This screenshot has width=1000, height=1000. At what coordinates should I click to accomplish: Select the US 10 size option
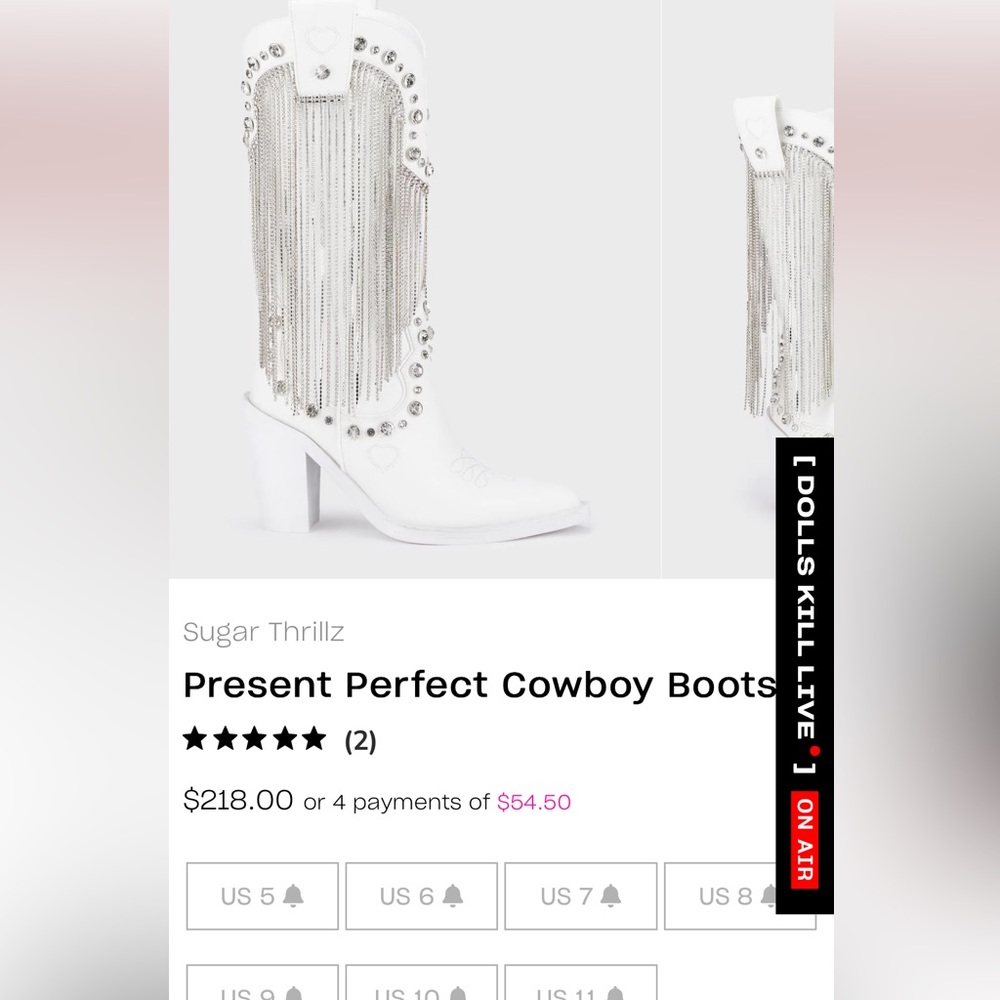pos(421,990)
